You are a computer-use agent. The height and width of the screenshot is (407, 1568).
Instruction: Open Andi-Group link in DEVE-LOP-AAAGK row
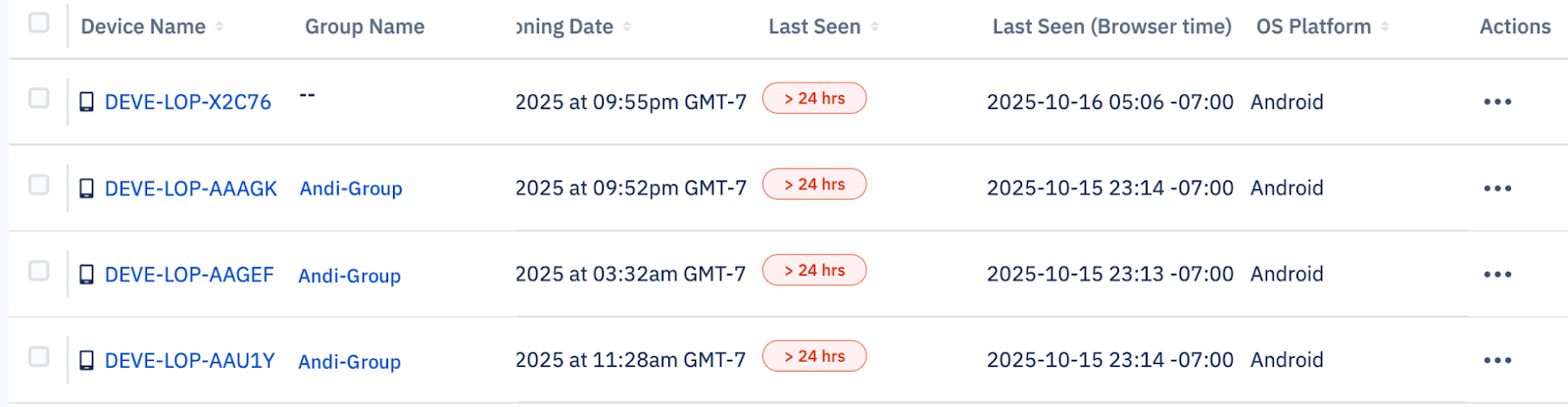coord(351,188)
